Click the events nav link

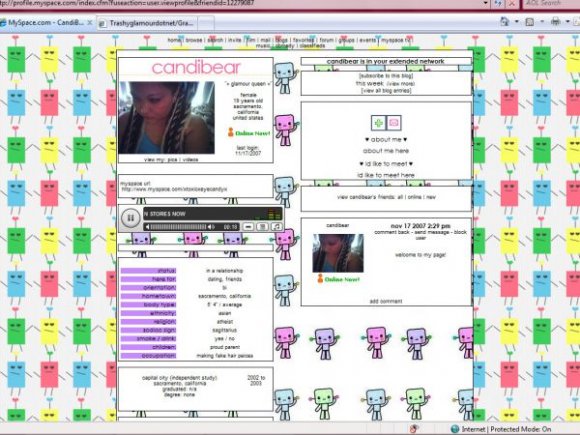pyautogui.click(x=368, y=40)
